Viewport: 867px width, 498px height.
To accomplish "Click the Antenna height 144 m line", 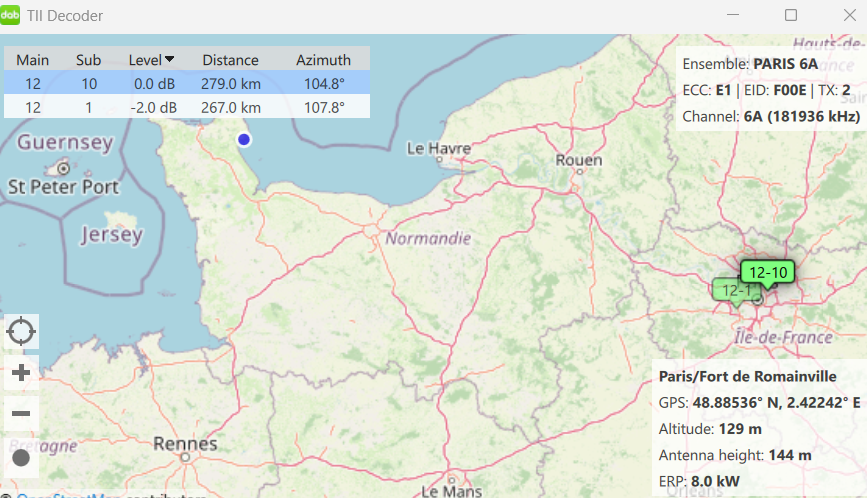I will 735,455.
